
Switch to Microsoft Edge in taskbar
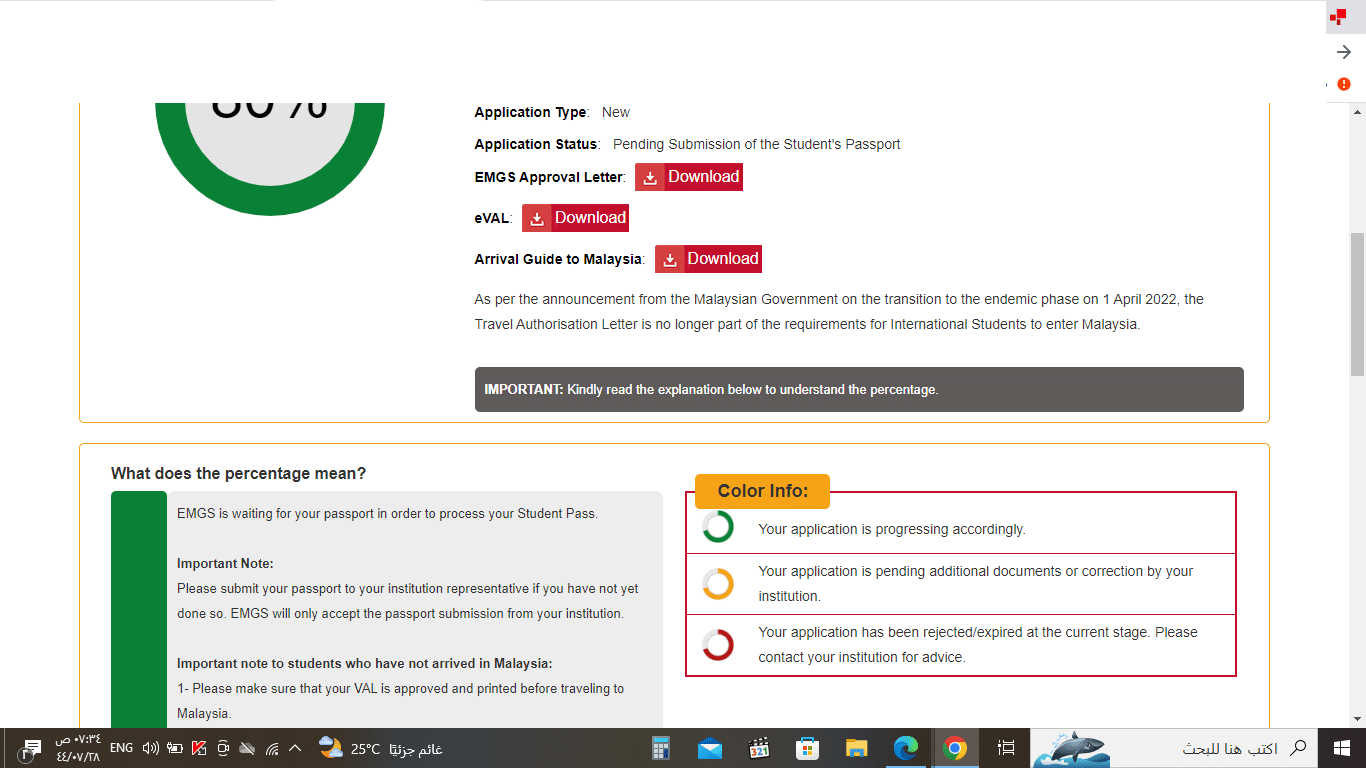(x=906, y=748)
